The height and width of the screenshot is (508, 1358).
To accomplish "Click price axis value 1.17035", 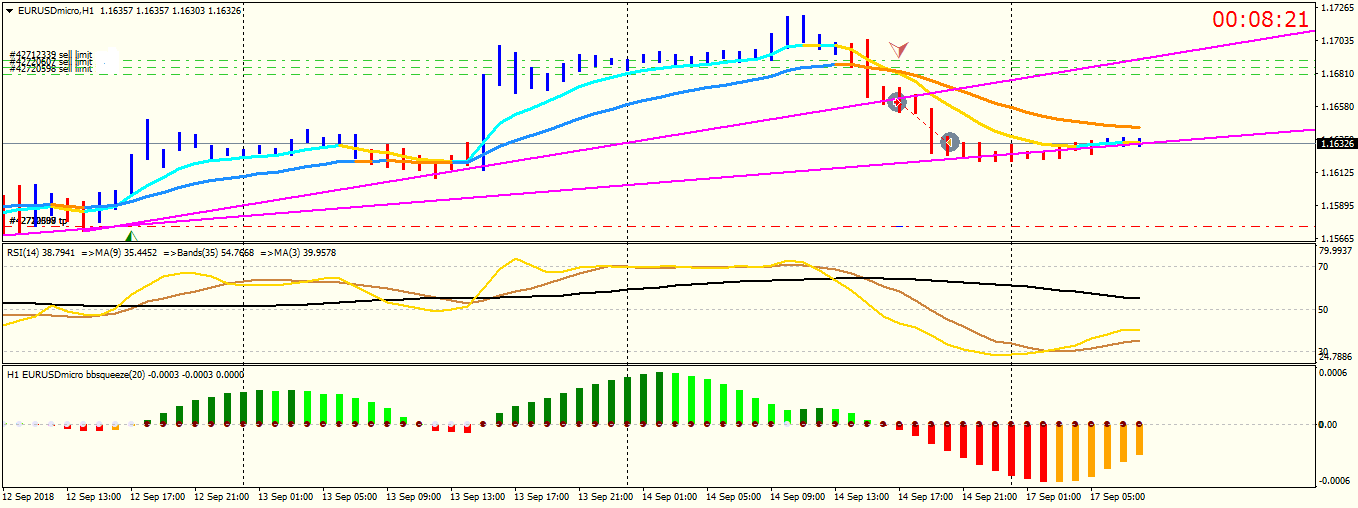I will (1337, 41).
